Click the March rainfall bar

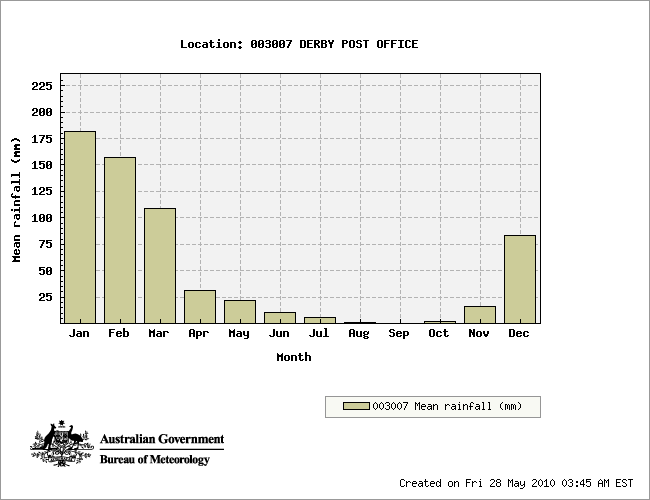pyautogui.click(x=160, y=265)
